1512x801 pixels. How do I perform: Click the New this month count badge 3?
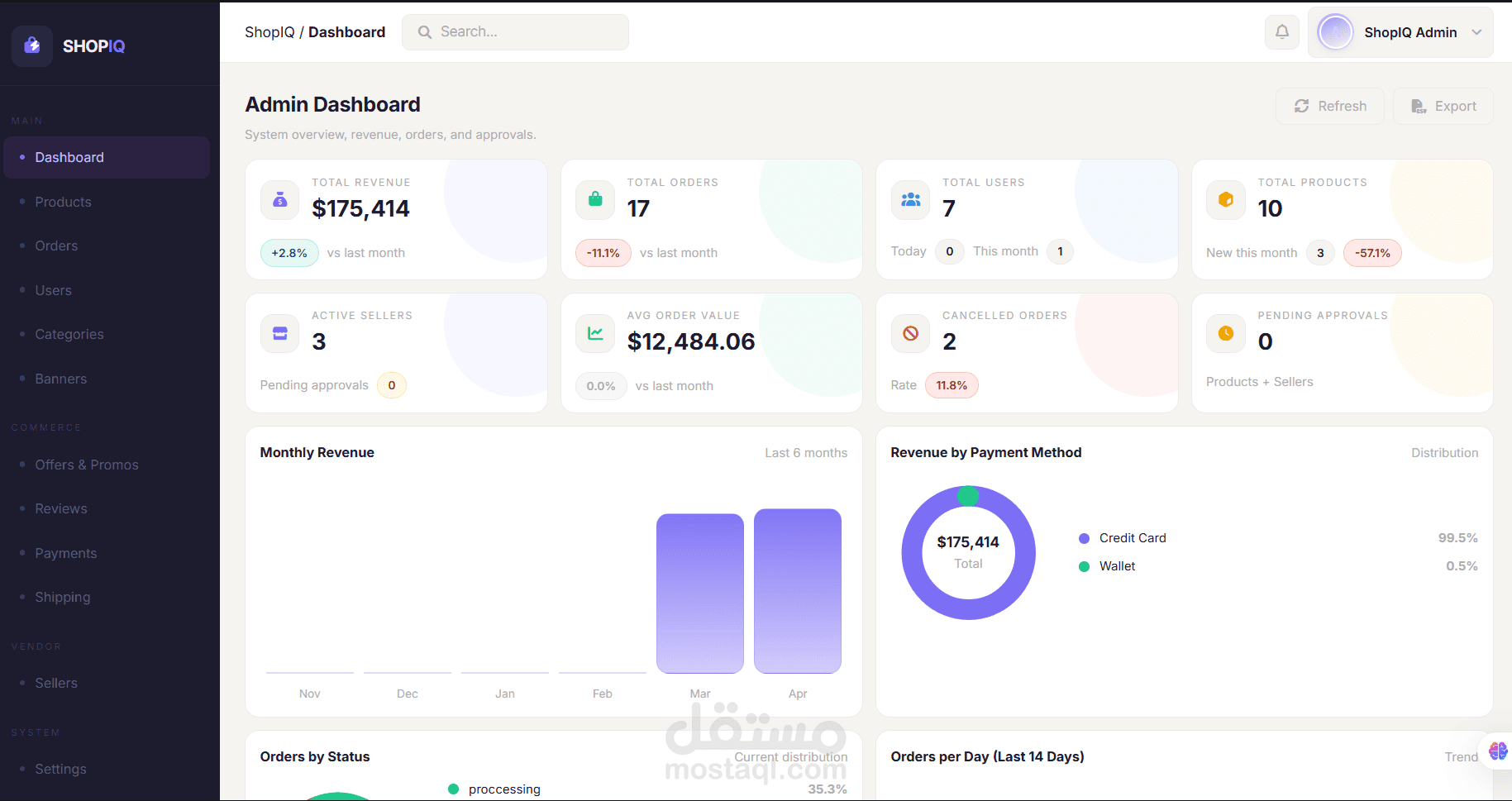(x=1320, y=253)
